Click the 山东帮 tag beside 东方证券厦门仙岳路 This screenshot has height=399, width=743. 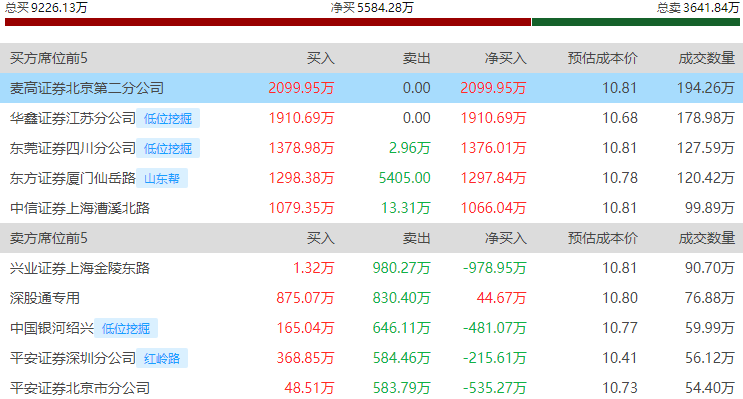coord(162,178)
